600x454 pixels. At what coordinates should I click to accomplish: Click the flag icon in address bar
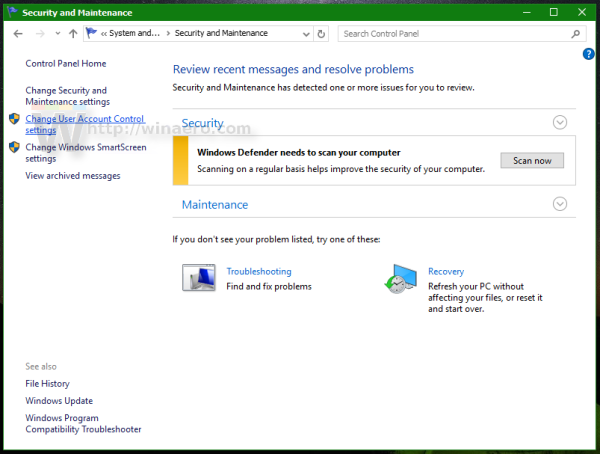tap(91, 33)
